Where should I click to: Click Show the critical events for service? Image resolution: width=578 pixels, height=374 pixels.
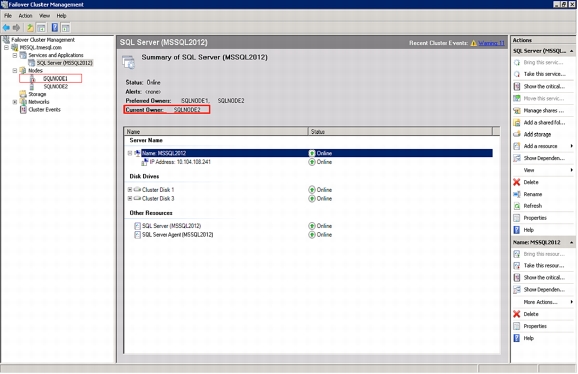tap(544, 86)
